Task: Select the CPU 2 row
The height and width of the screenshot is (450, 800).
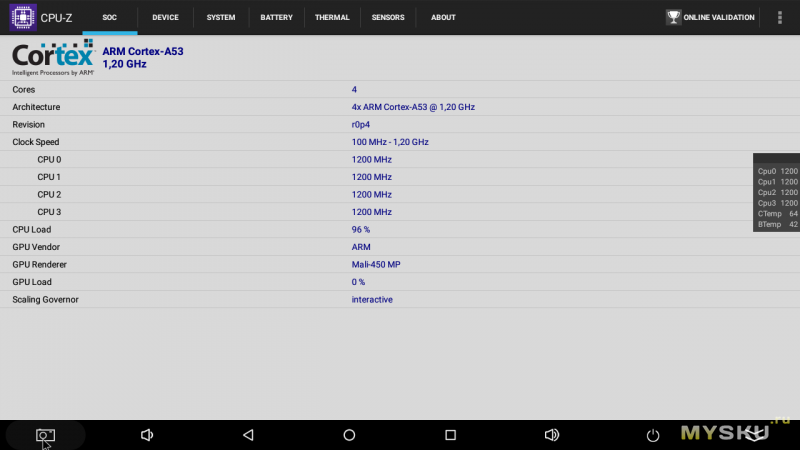Action: point(400,194)
